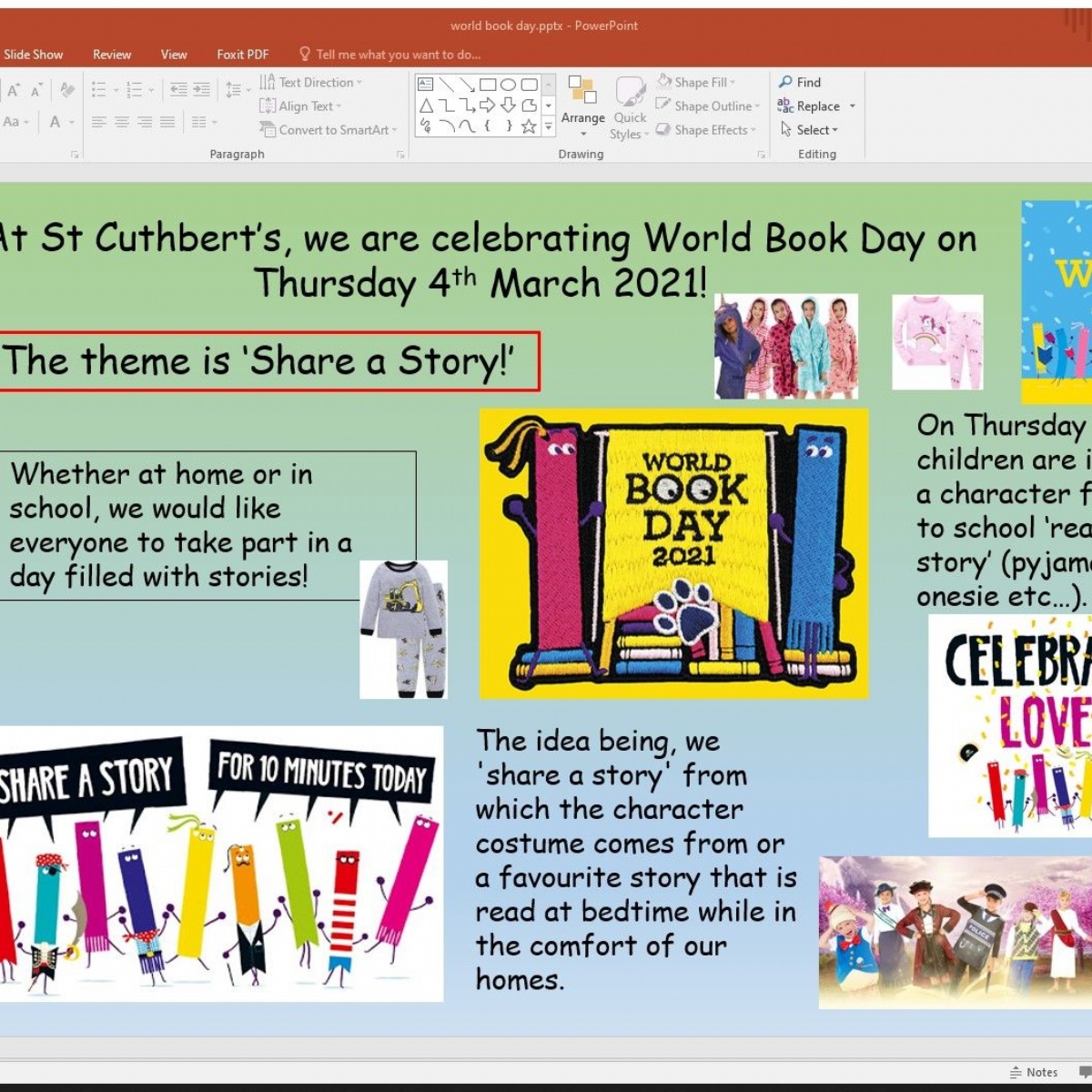Select the Rounded Rectangle shape

pos(529,85)
